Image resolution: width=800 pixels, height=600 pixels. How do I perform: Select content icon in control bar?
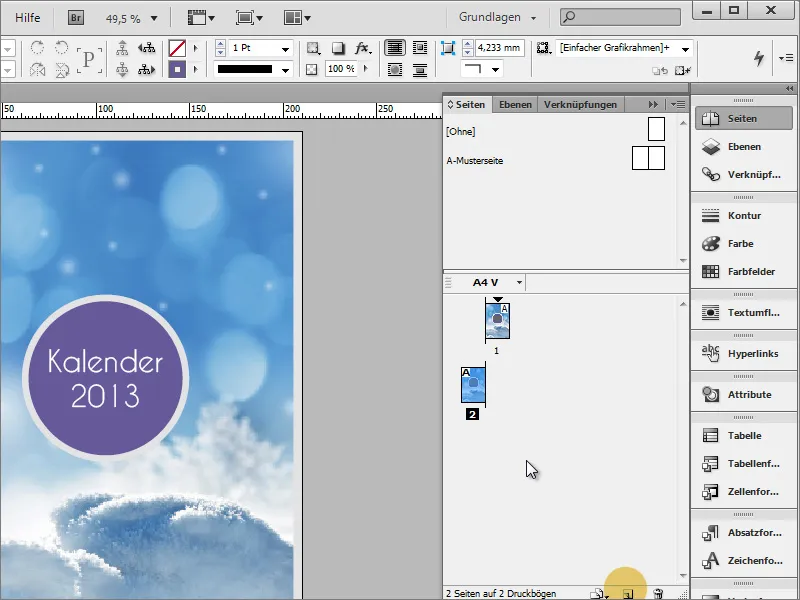(x=122, y=69)
